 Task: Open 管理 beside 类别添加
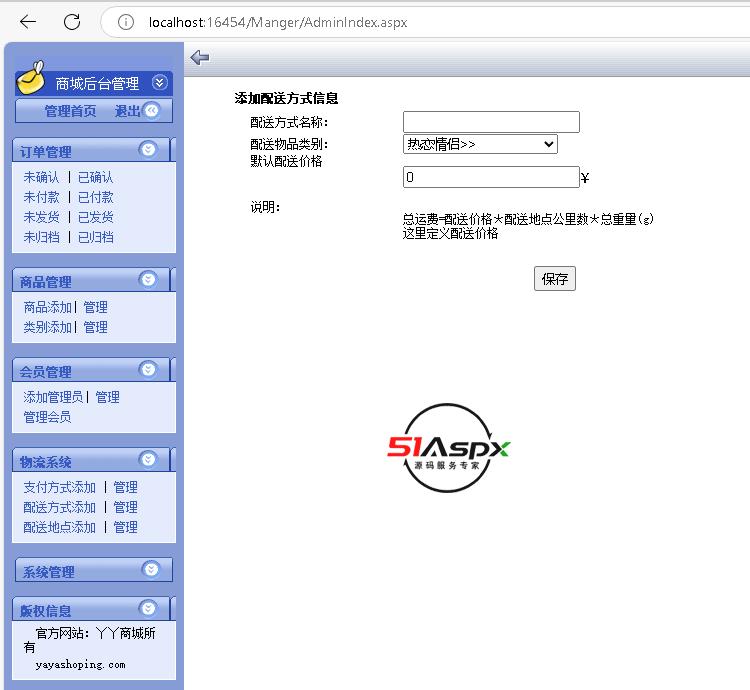point(96,328)
